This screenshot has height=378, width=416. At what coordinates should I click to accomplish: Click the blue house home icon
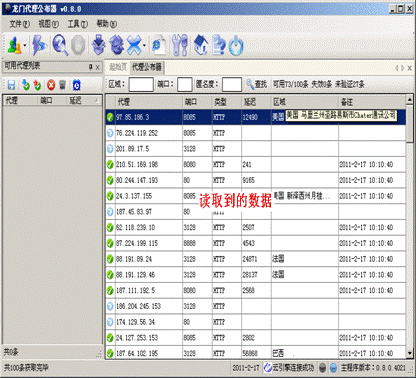pos(201,45)
